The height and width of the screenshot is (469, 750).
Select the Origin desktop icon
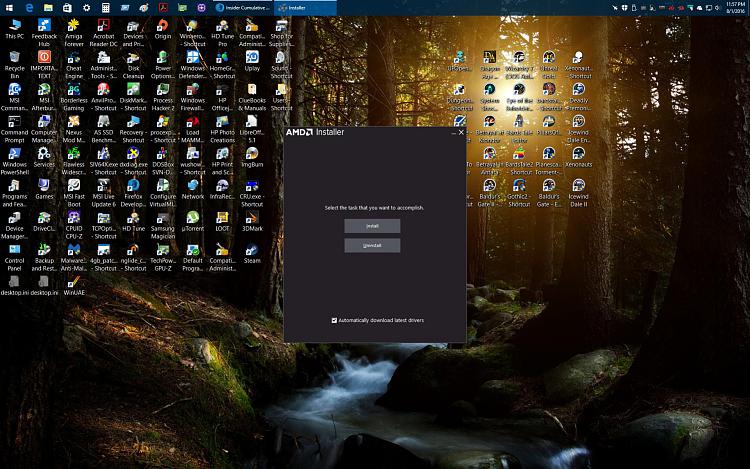163,29
